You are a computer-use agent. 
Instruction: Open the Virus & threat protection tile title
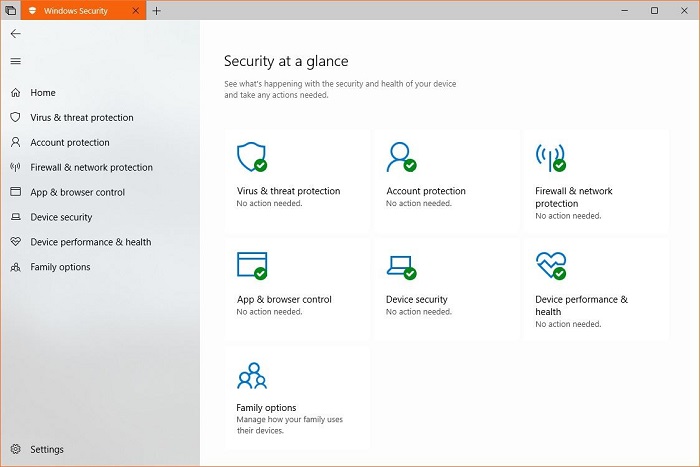[x=288, y=191]
